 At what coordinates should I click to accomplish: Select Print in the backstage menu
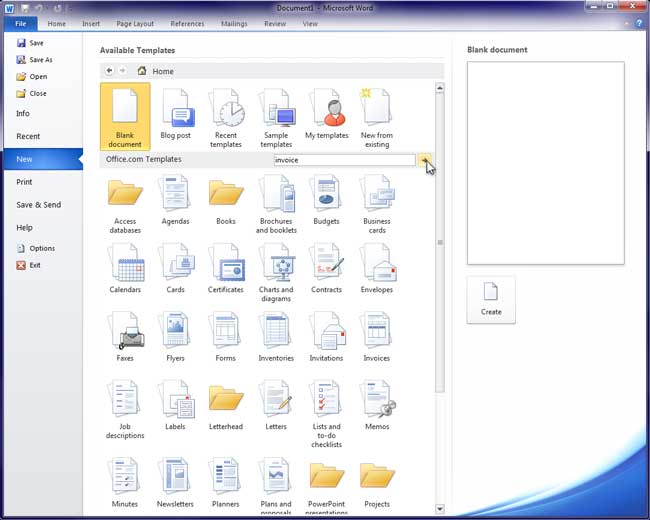43,182
